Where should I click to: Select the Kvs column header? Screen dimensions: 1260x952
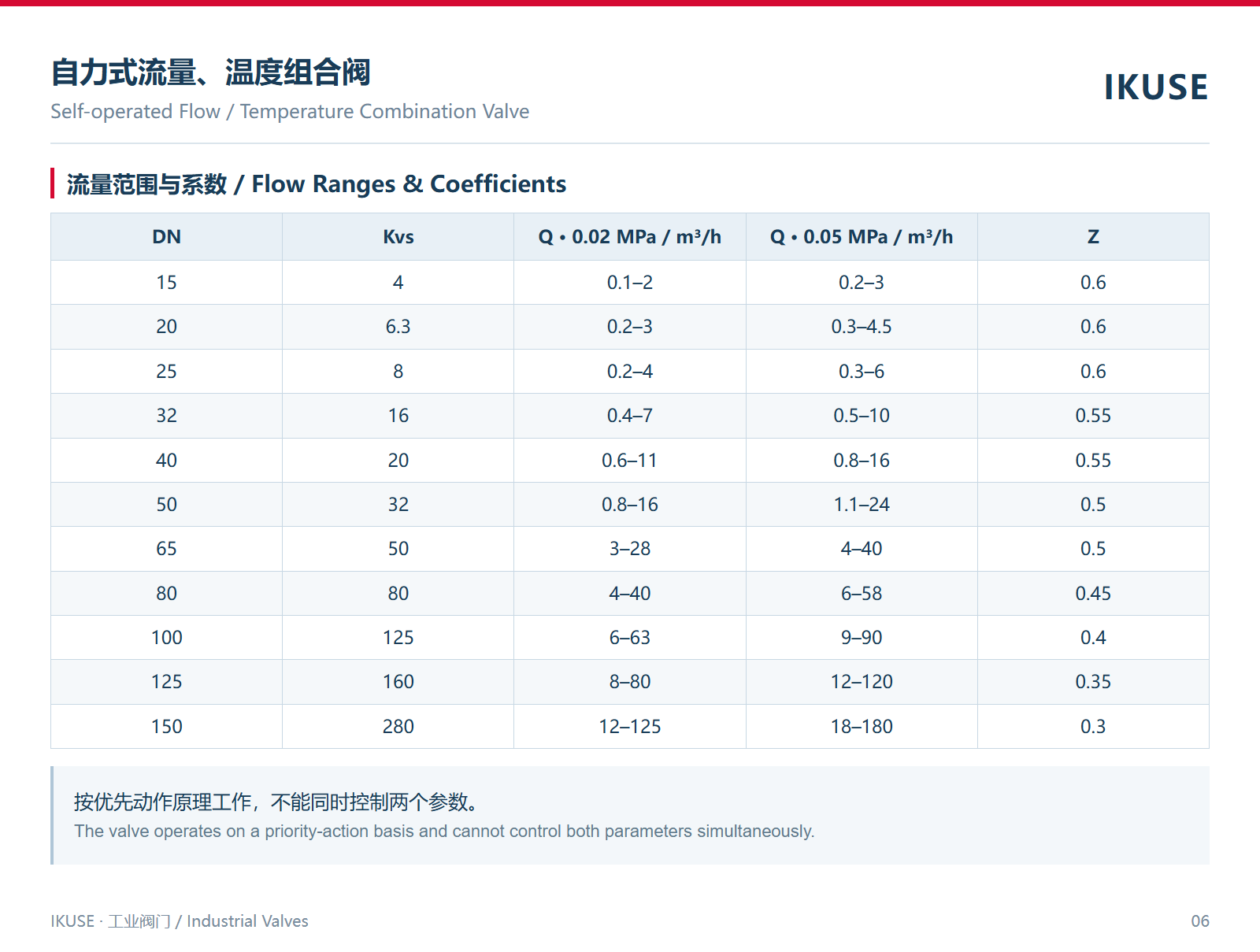click(398, 237)
